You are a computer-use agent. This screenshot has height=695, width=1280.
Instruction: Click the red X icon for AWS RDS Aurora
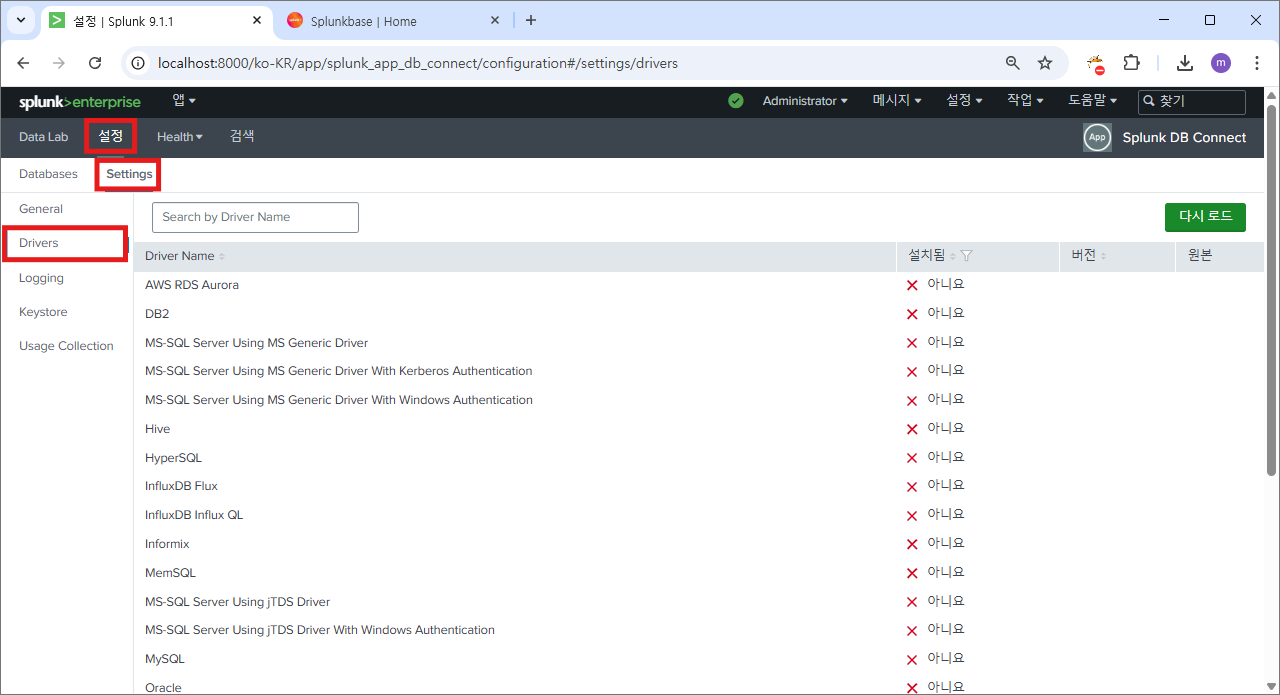[x=912, y=286]
